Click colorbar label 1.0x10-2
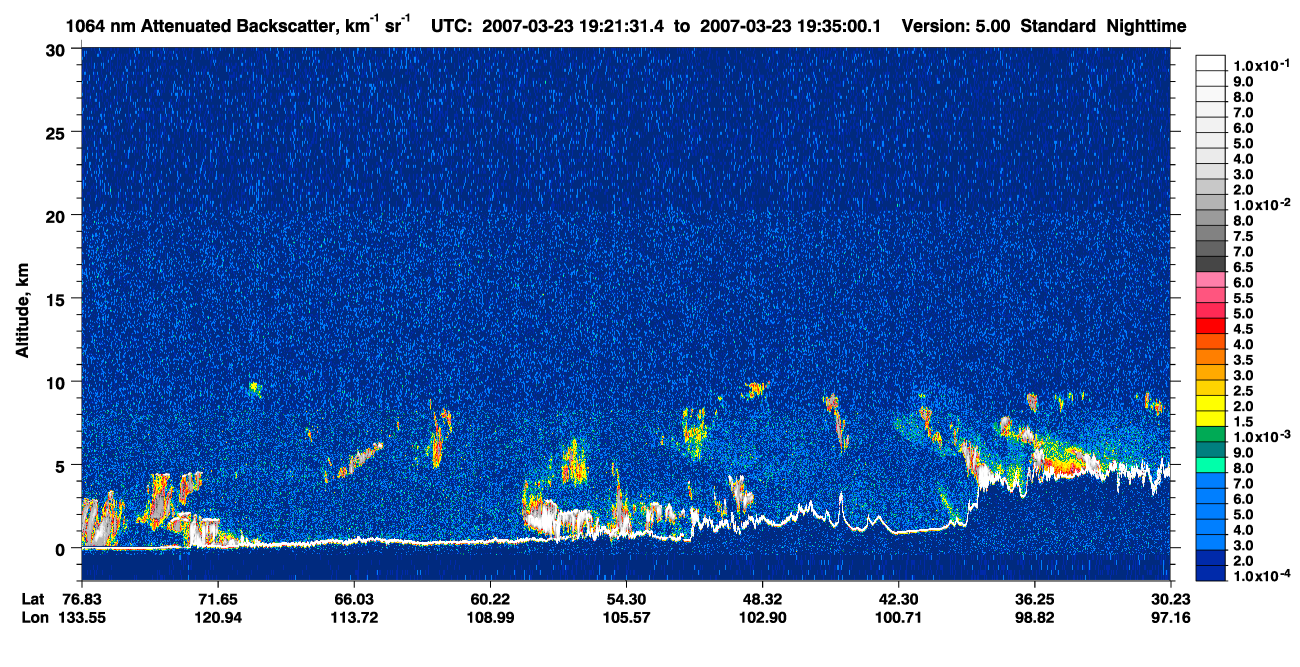The image size is (1300, 667). tap(1261, 204)
